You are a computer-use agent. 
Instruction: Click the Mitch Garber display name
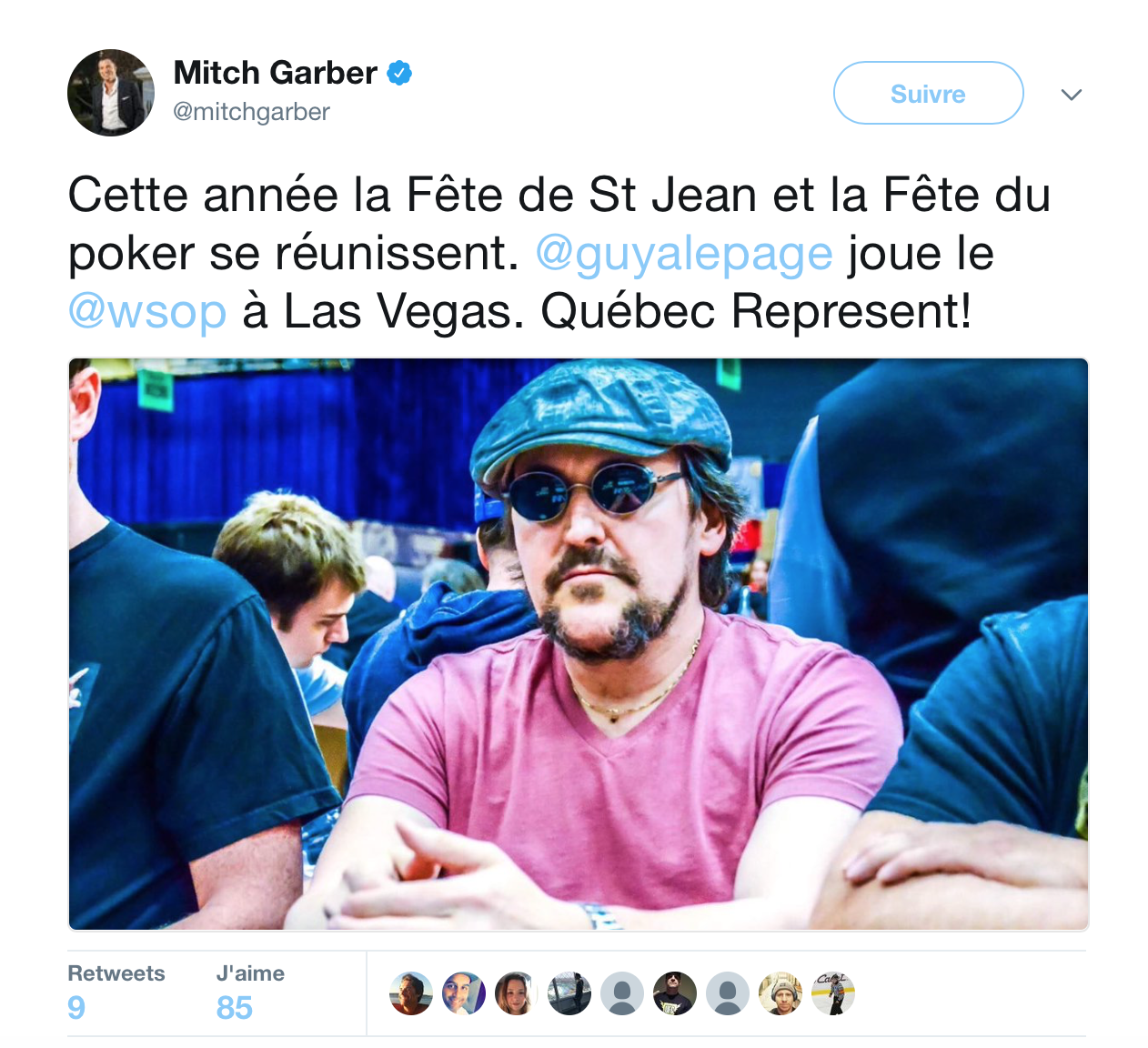275,73
